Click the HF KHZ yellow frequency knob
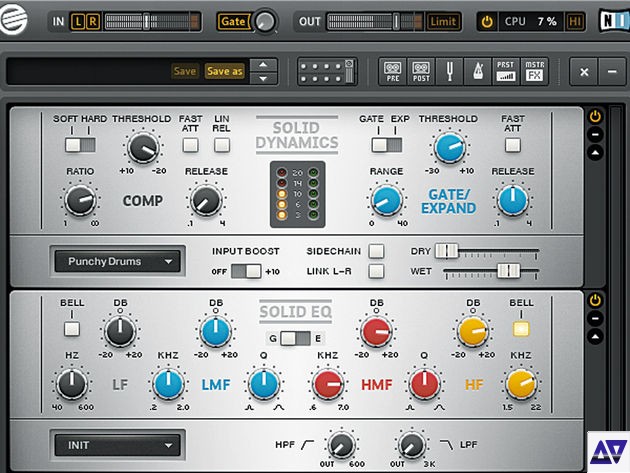 [521, 384]
